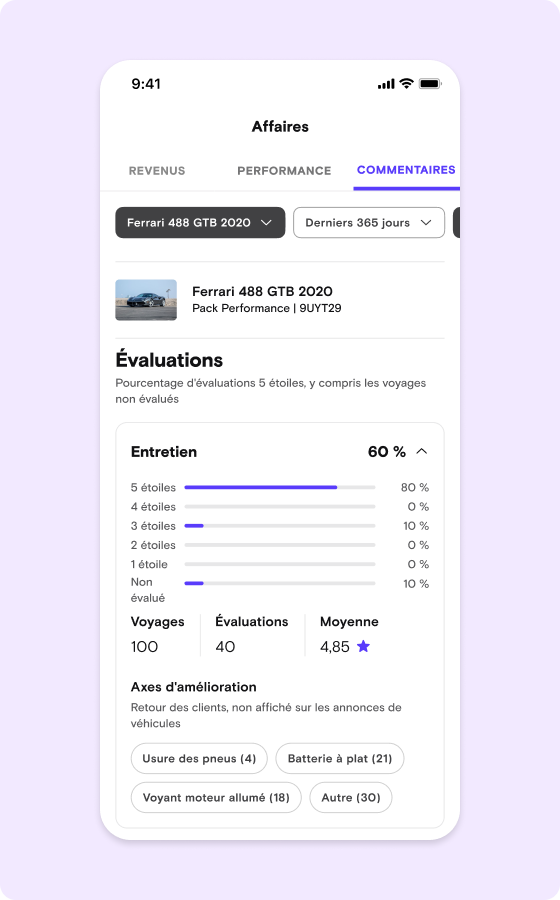560x900 pixels.
Task: Click the 5 étoiles progress bar
Action: point(280,487)
